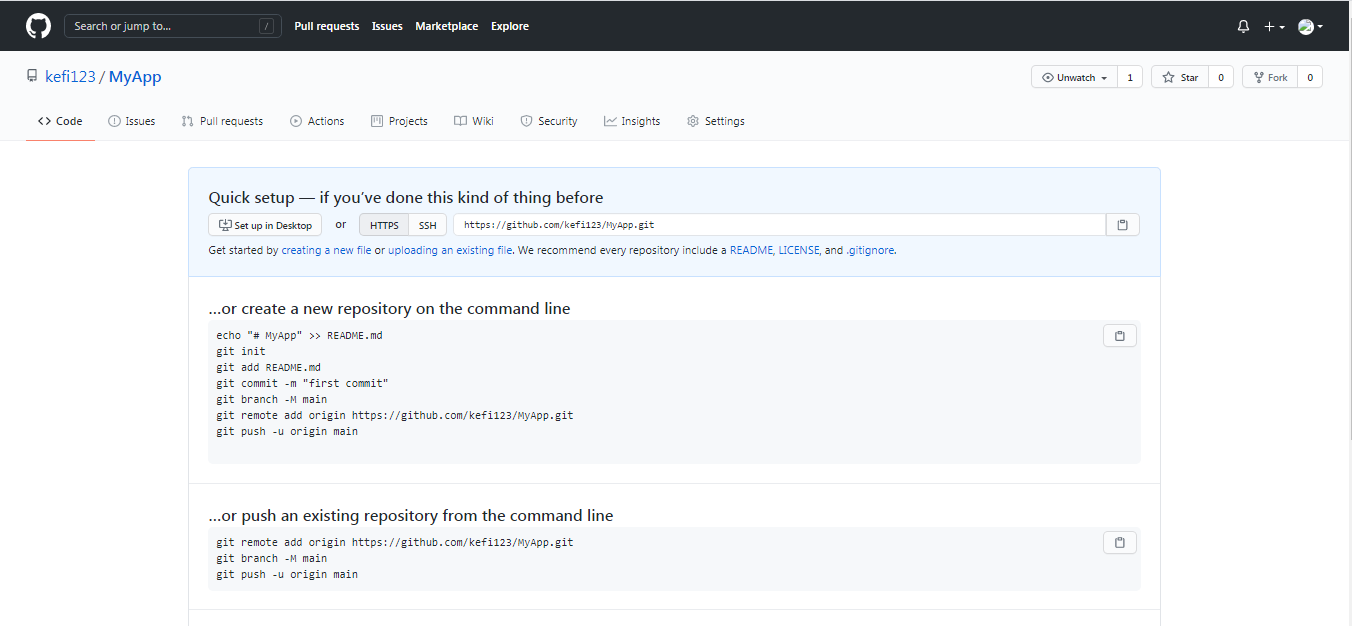Click the git init command line
Image resolution: width=1352 pixels, height=626 pixels.
point(241,352)
